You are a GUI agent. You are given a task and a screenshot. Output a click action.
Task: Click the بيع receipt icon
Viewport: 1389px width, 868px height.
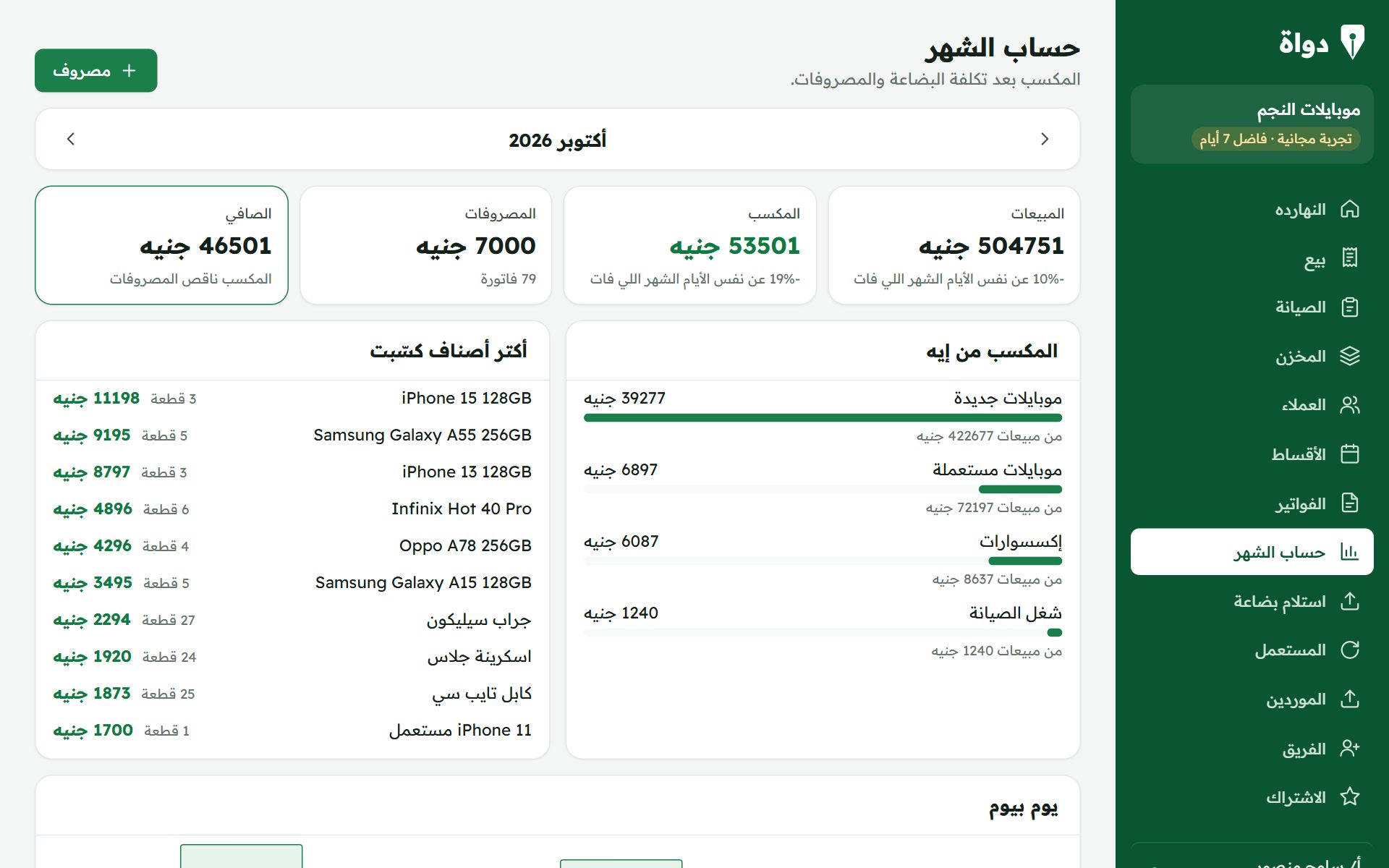(1349, 258)
